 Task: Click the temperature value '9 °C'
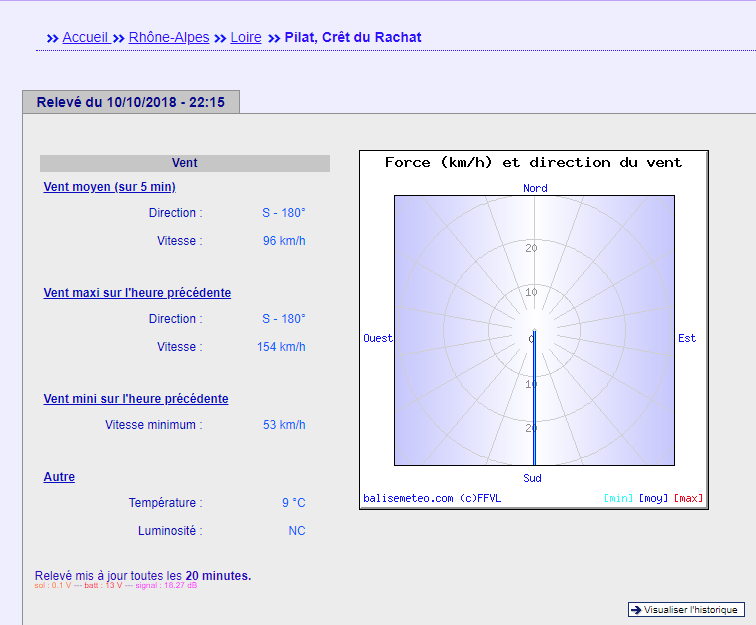[294, 503]
